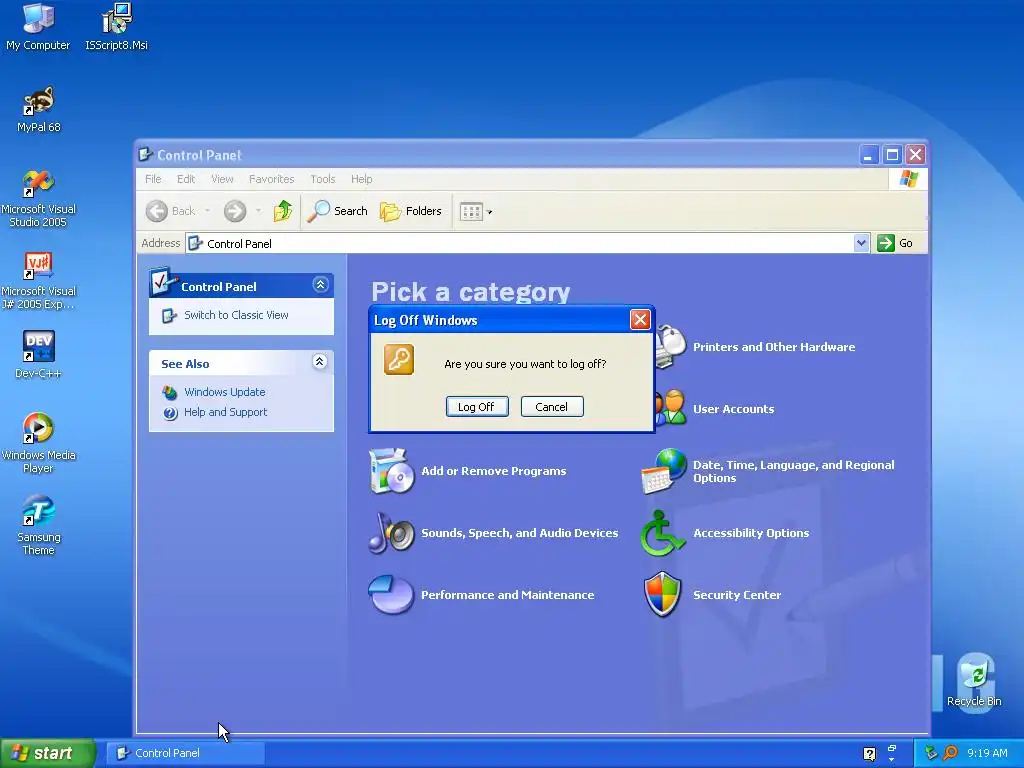Click the key icon in Log Off dialog
The height and width of the screenshot is (768, 1024).
[x=399, y=360]
